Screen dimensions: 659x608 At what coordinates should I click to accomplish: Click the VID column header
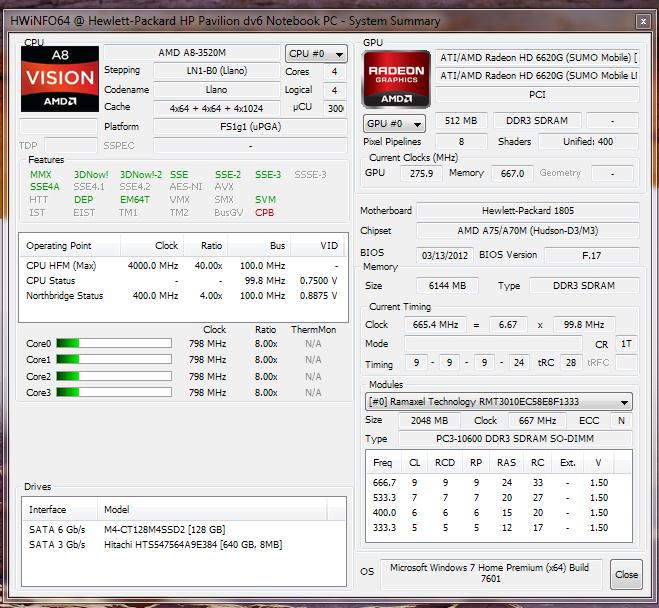317,246
